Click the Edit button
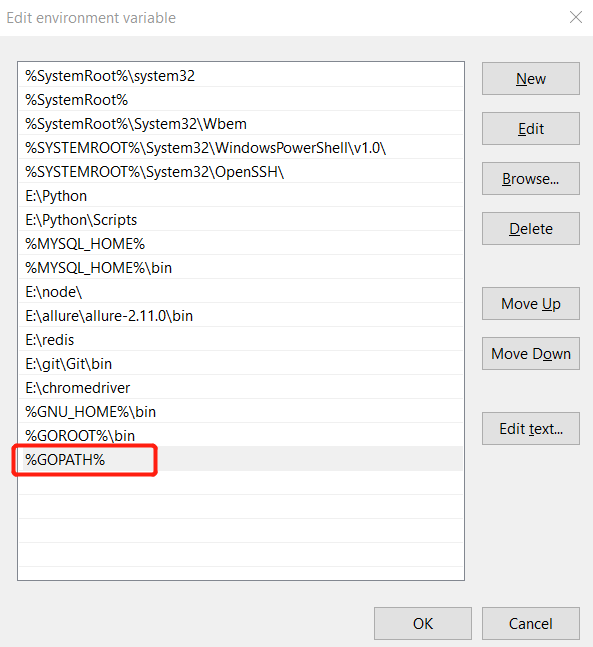The image size is (593, 647). click(x=531, y=129)
